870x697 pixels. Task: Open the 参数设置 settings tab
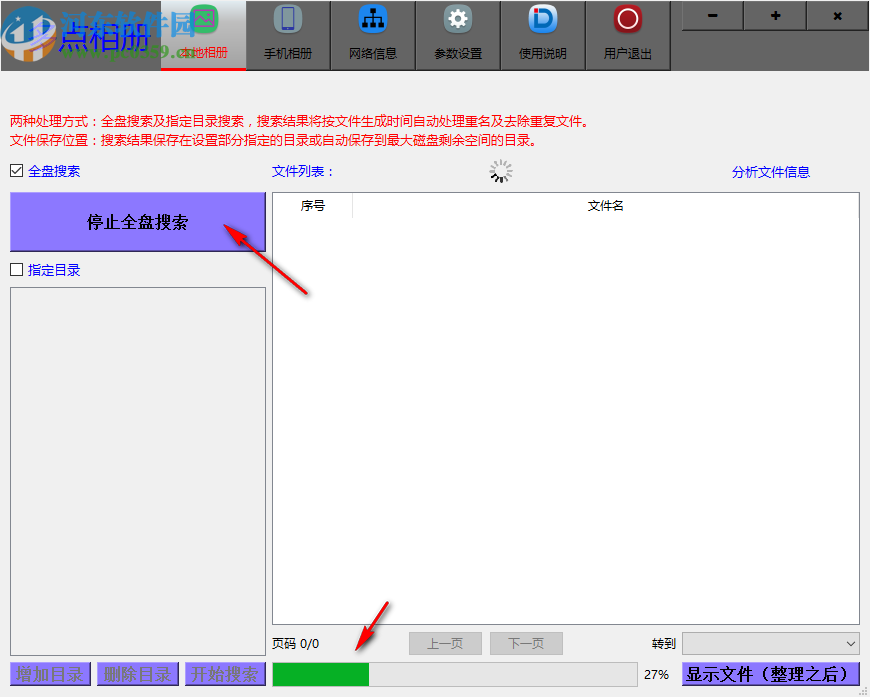click(458, 36)
